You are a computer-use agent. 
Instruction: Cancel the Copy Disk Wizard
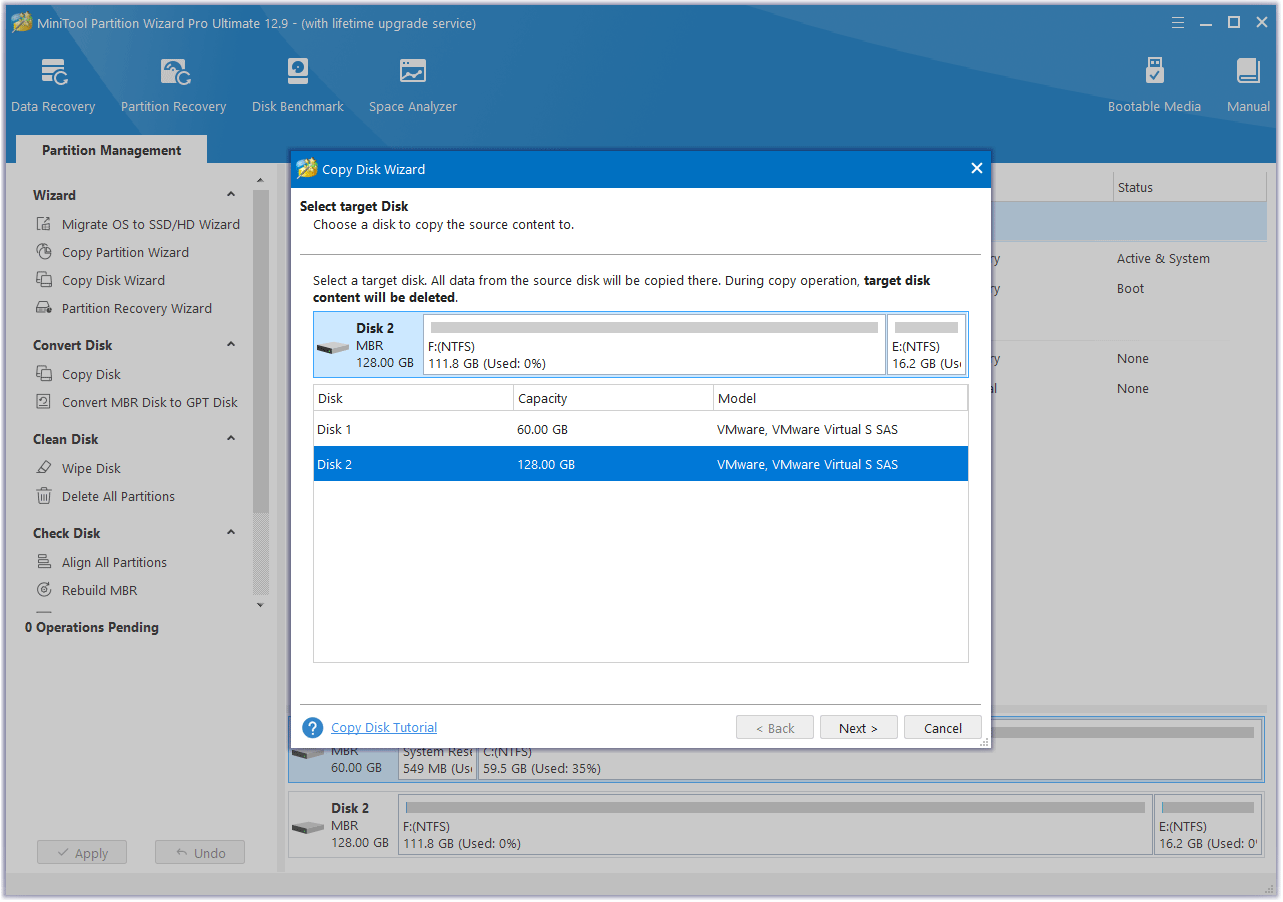pyautogui.click(x=942, y=728)
